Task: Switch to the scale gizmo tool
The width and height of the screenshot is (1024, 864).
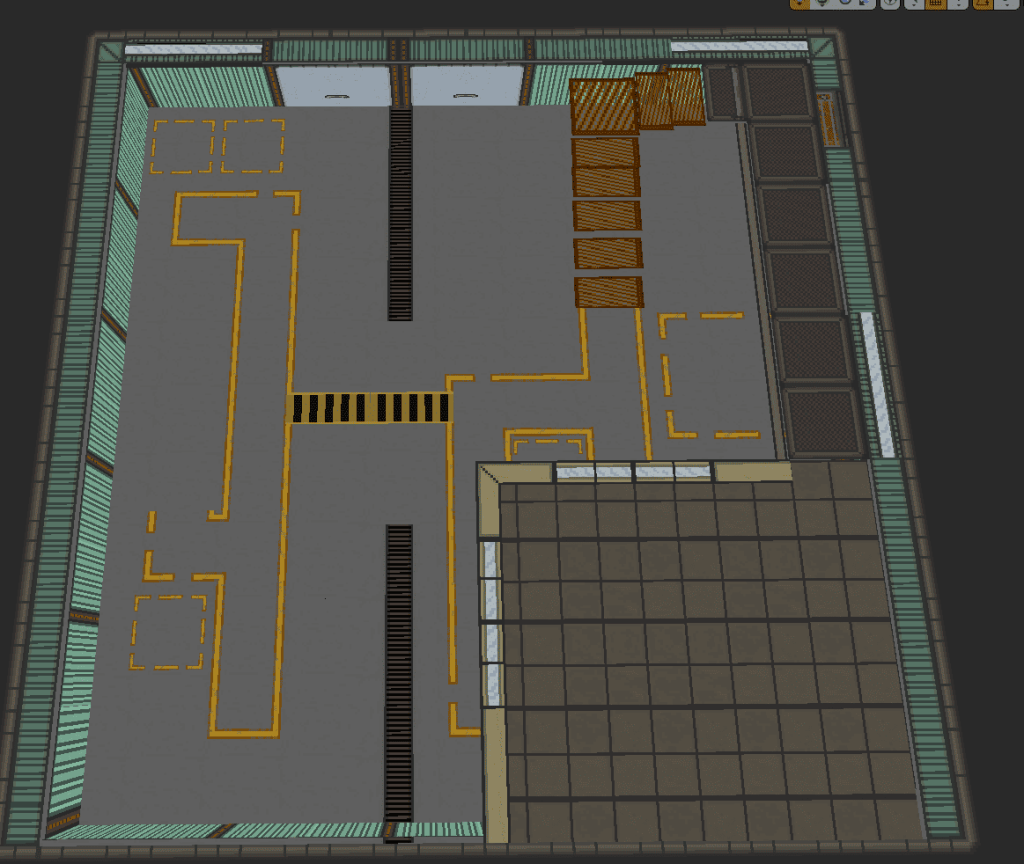Action: pyautogui.click(x=865, y=3)
